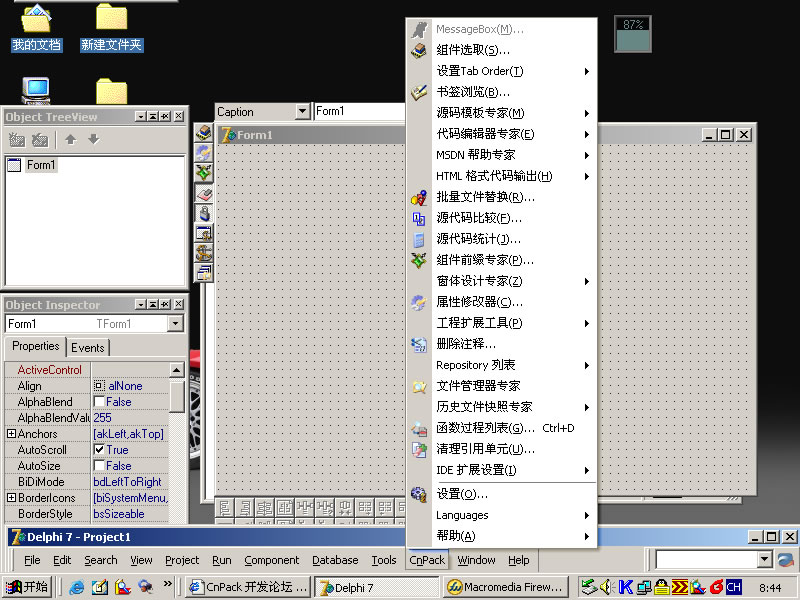Click the 开始 Start button

[x=28, y=587]
